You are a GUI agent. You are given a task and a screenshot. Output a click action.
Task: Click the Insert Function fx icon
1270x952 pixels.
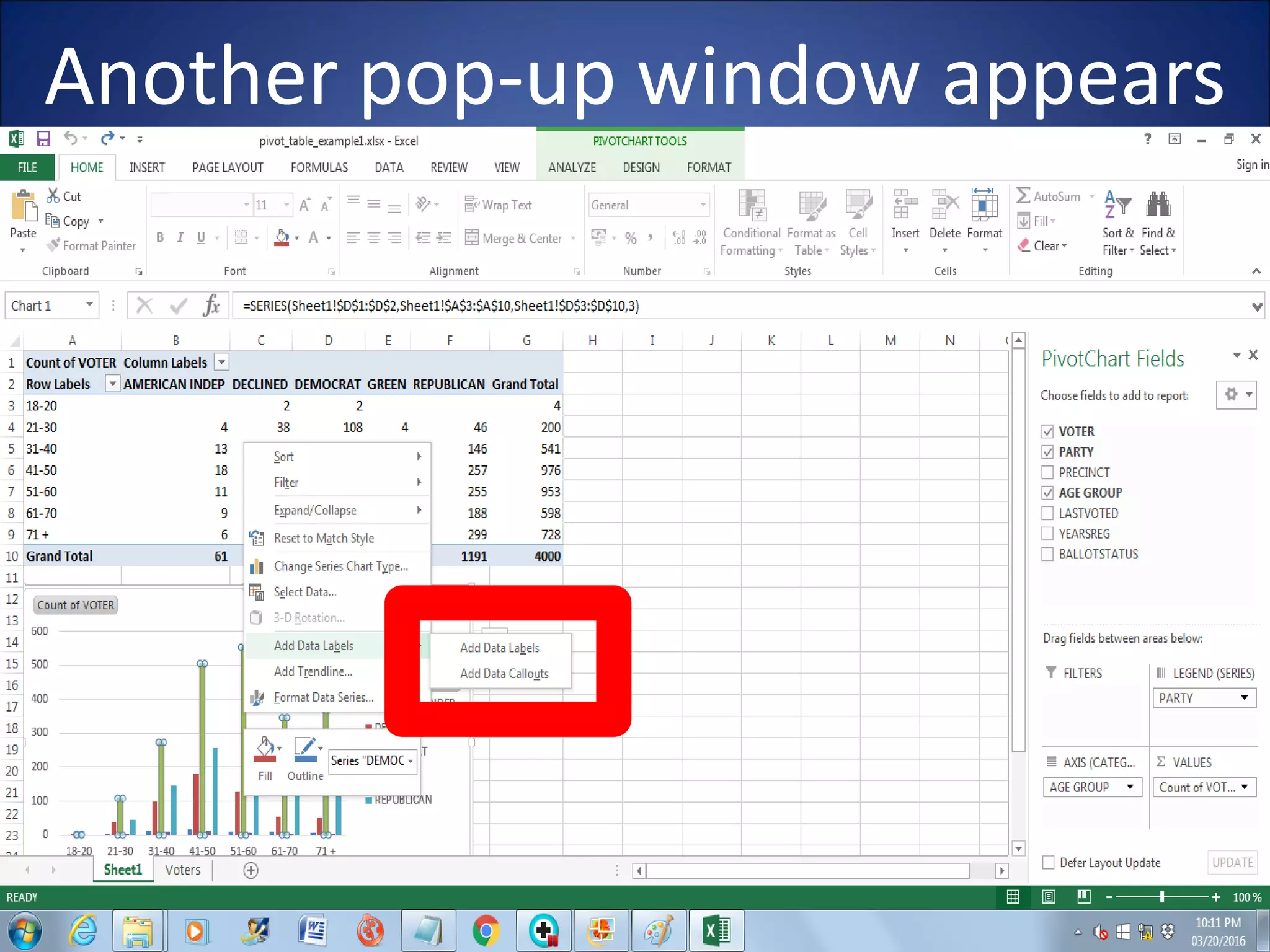(211, 306)
